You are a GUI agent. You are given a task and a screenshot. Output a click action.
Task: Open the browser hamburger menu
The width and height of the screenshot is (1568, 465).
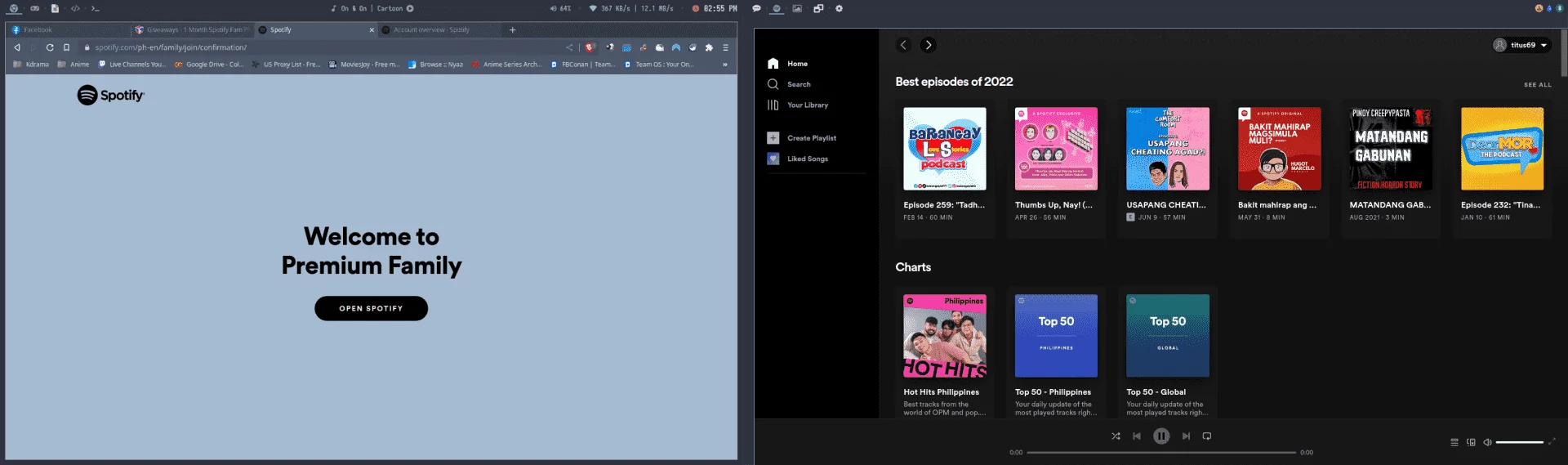(725, 47)
